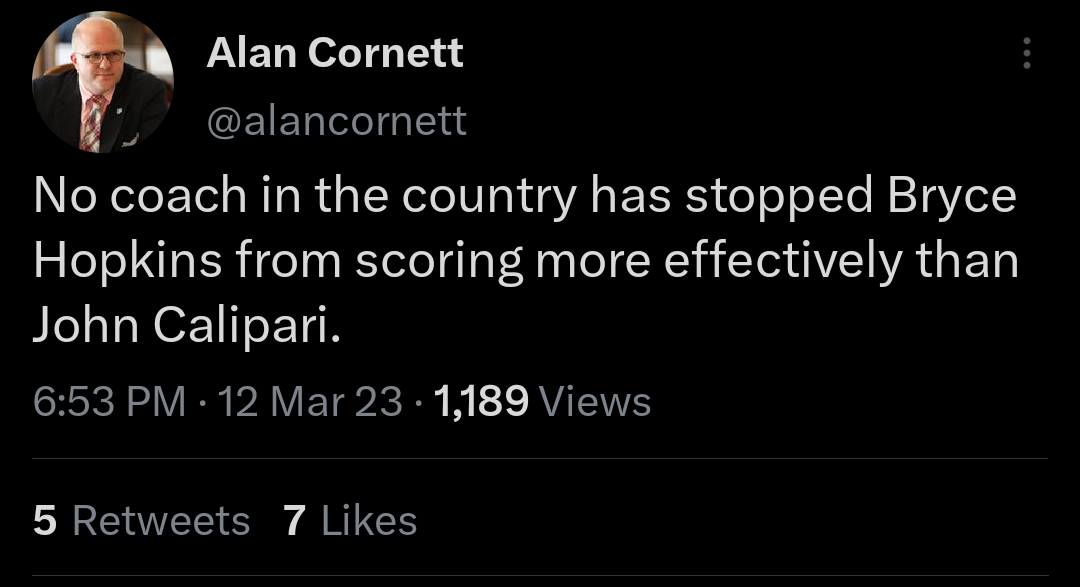Open the Alan Cornett display name
Viewport: 1080px width, 587px height.
(334, 53)
